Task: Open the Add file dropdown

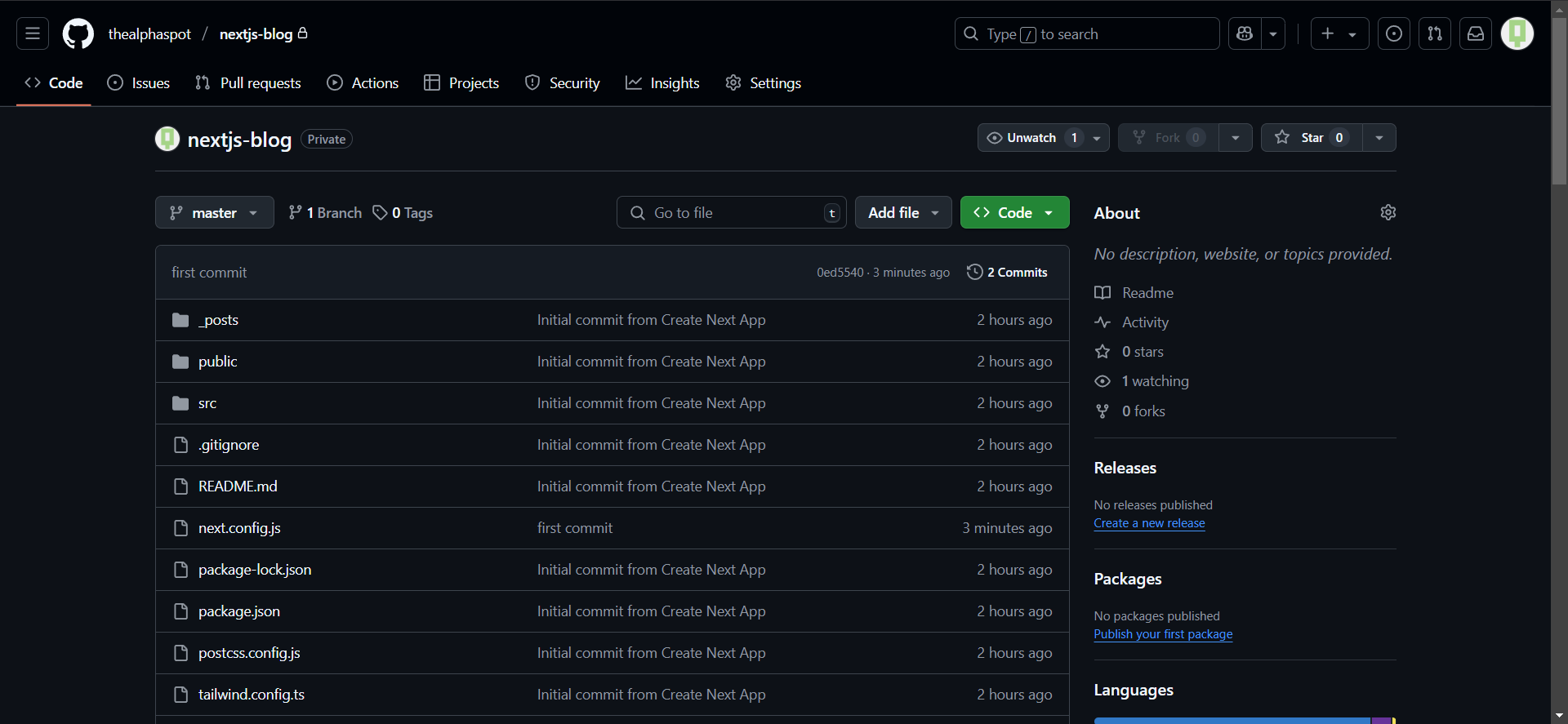Action: 903,212
